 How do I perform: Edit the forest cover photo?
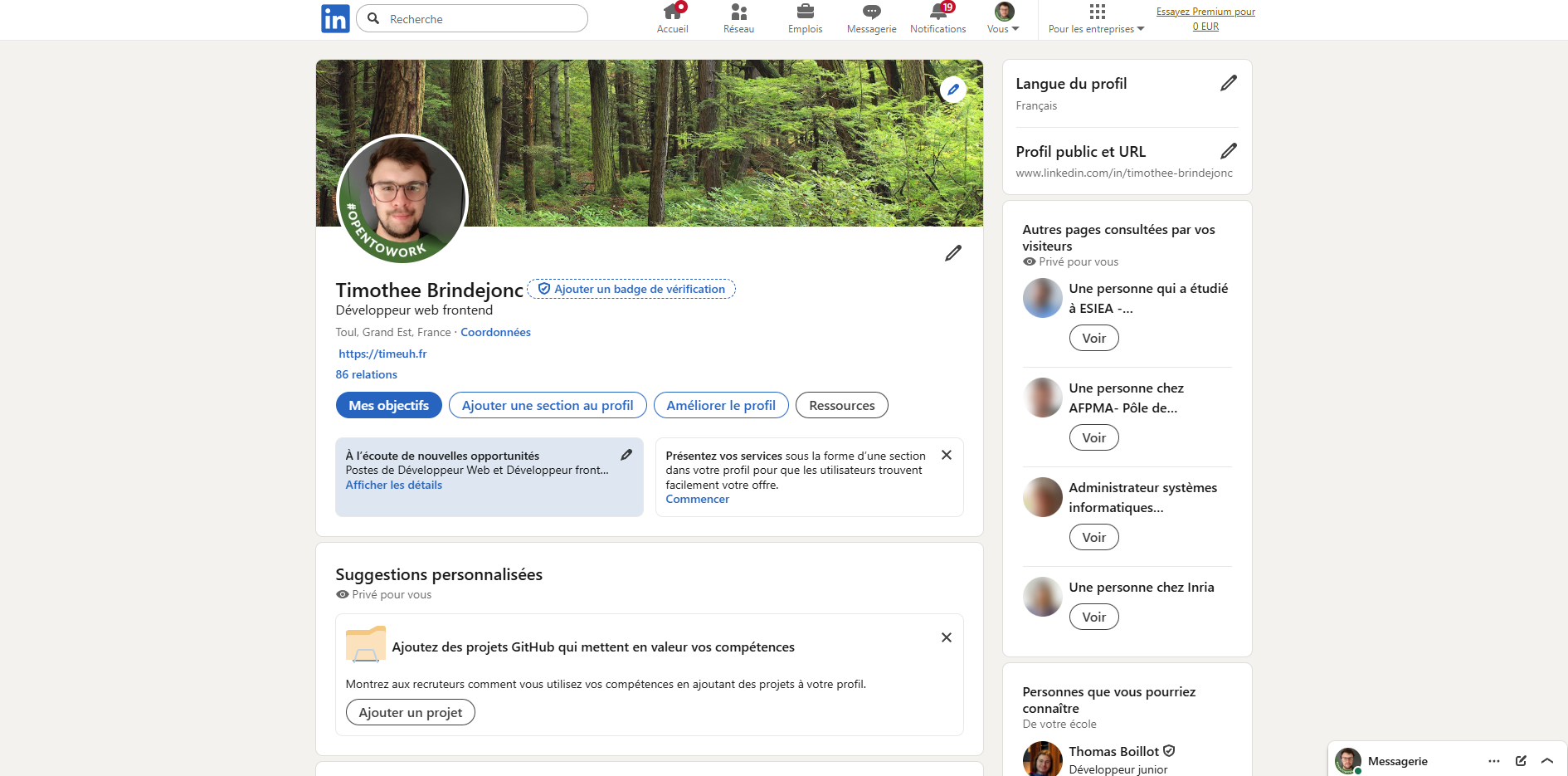(952, 90)
